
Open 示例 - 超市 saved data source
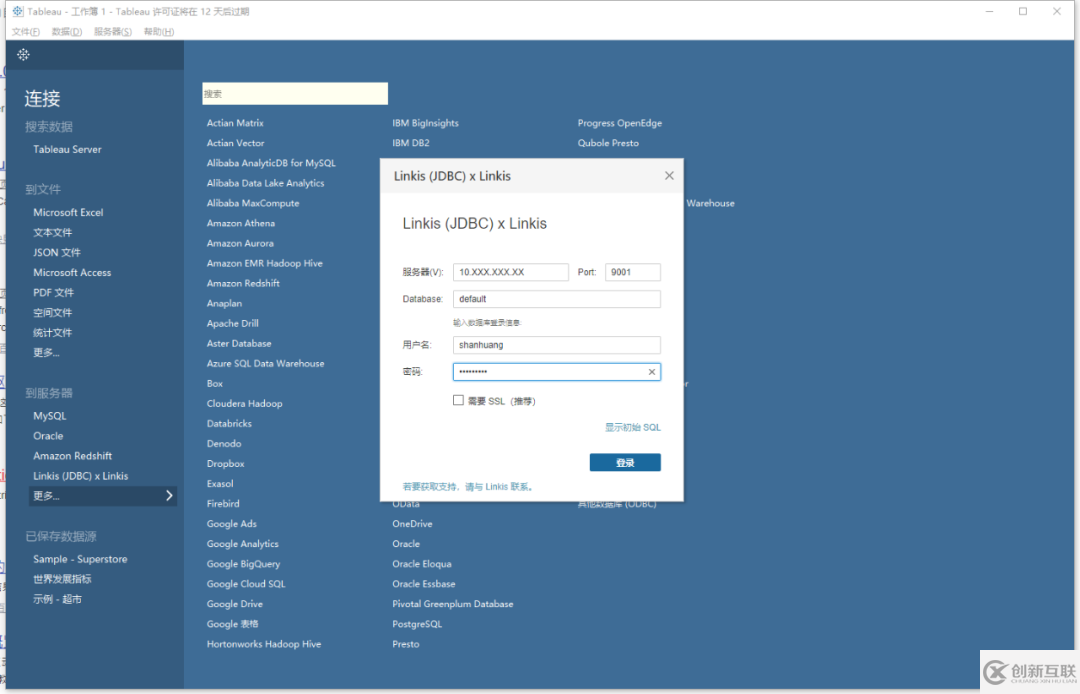57,599
